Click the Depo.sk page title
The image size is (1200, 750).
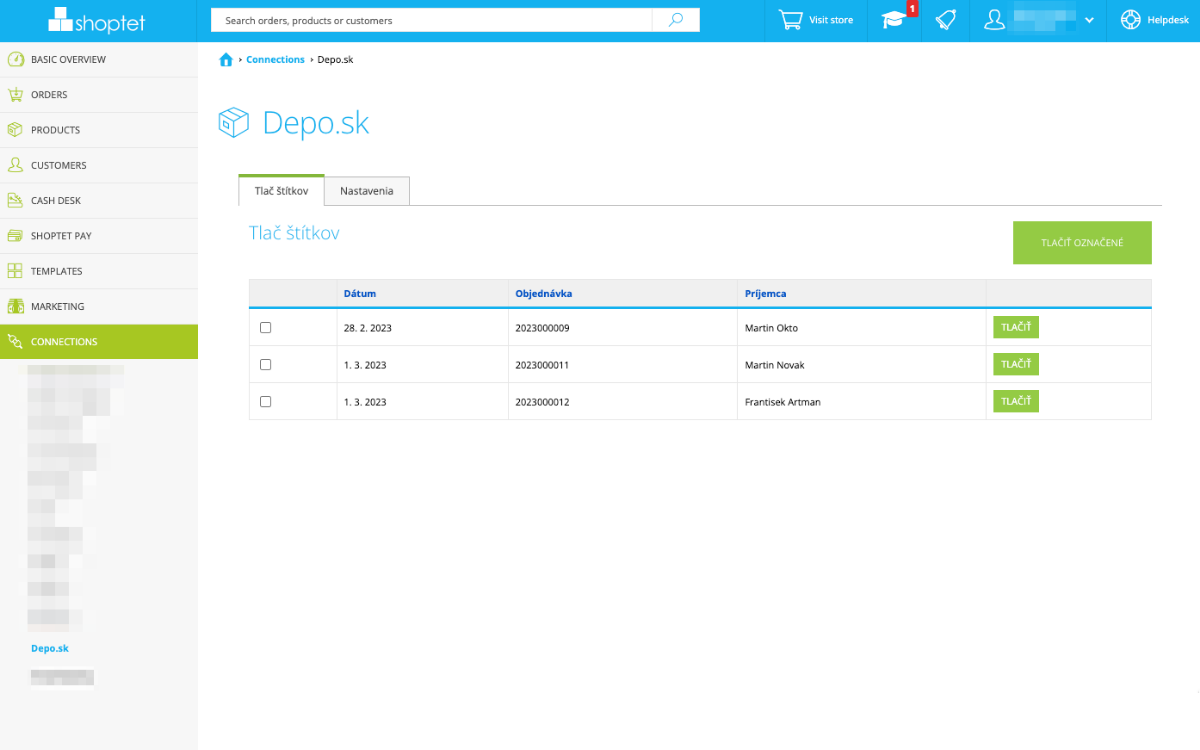tap(316, 123)
